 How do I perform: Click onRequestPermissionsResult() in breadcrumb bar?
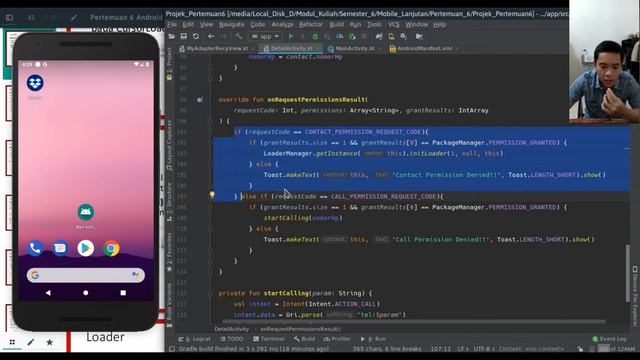coord(300,329)
